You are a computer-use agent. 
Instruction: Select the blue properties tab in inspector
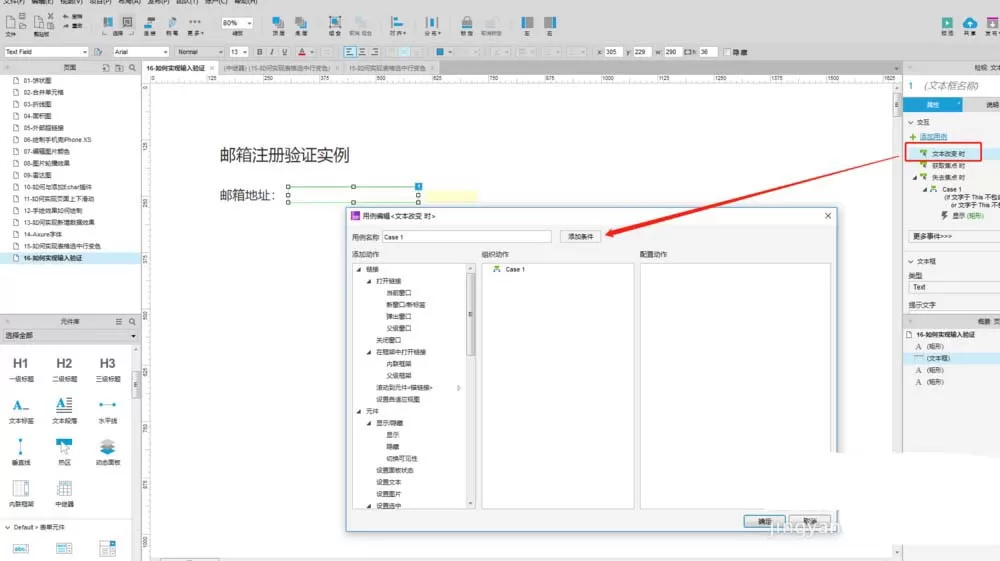click(x=934, y=105)
